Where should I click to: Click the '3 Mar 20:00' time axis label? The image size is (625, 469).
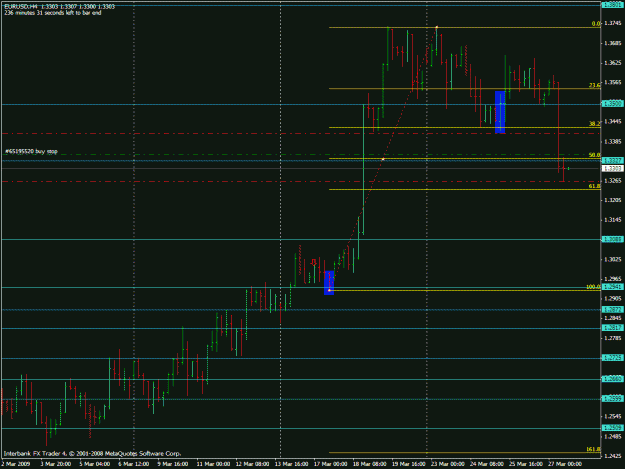(x=56, y=464)
